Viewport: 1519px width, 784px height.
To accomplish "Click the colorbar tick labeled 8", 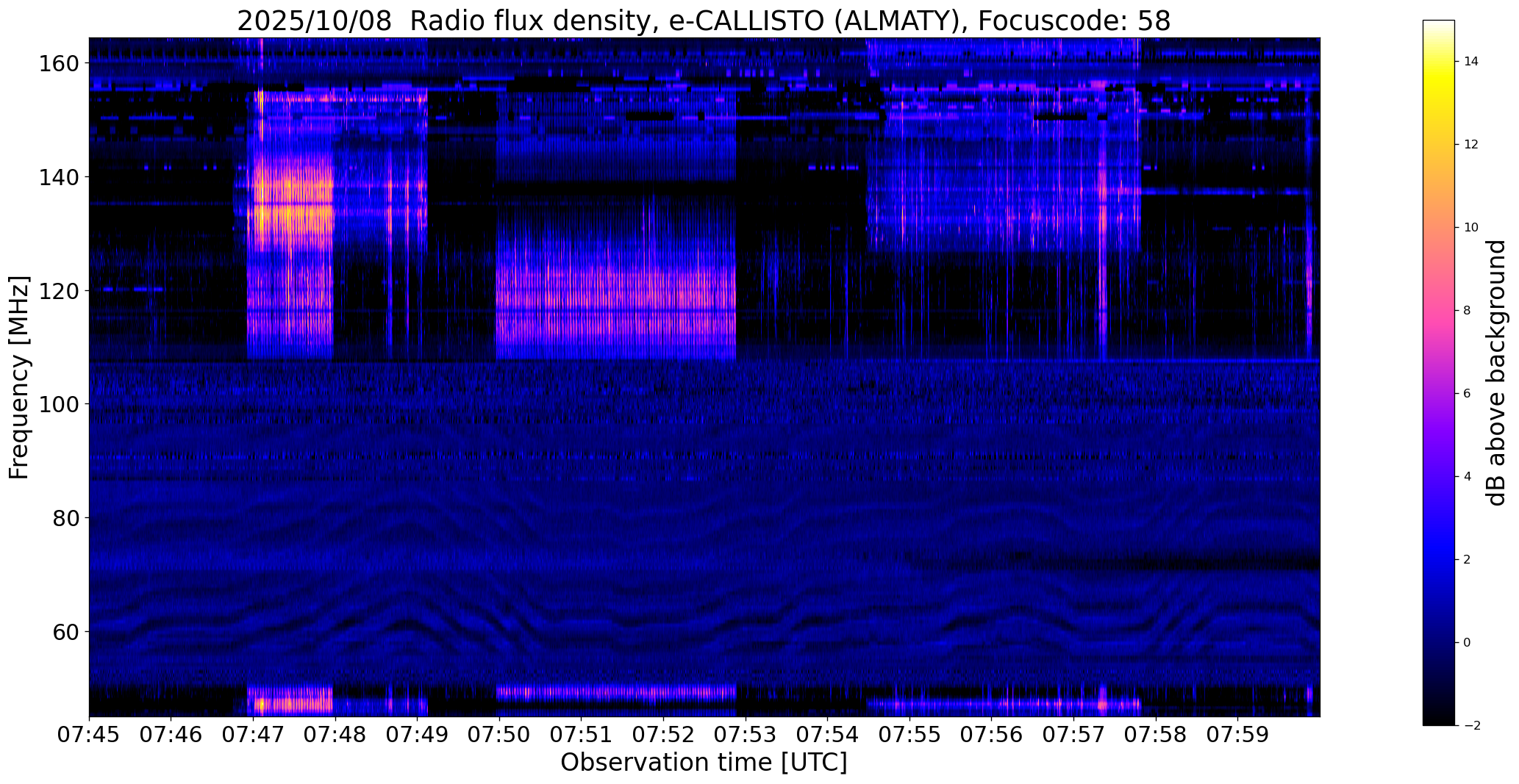I will [x=1467, y=311].
